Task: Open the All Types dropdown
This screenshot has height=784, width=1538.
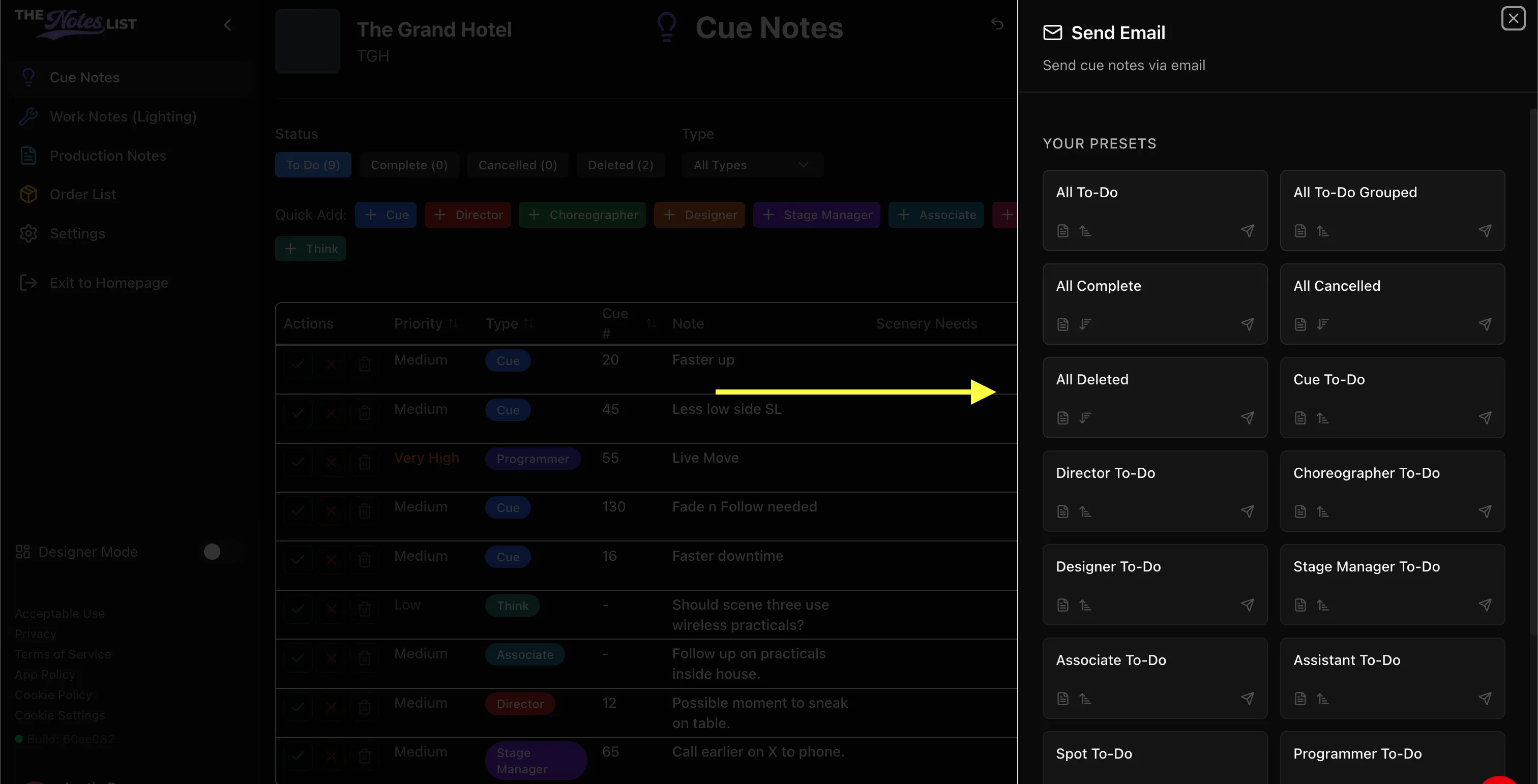Action: point(752,165)
